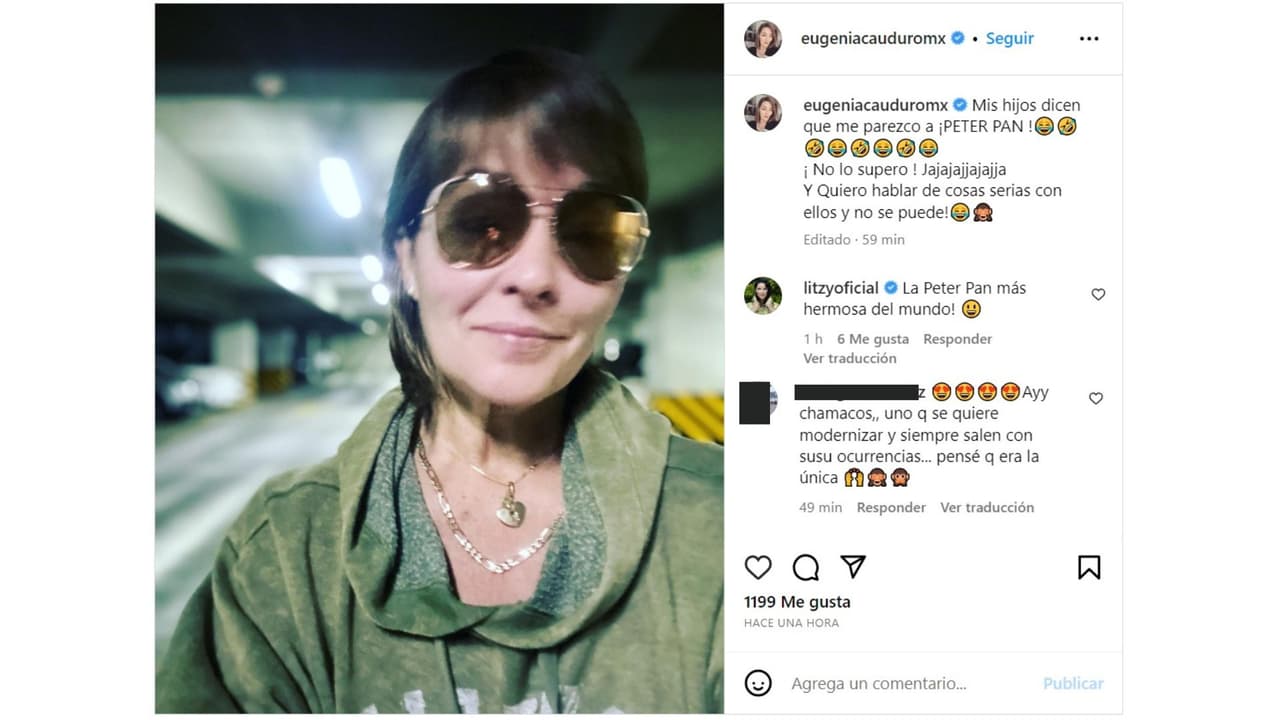
Task: Click the Seguir button
Action: [x=1010, y=38]
